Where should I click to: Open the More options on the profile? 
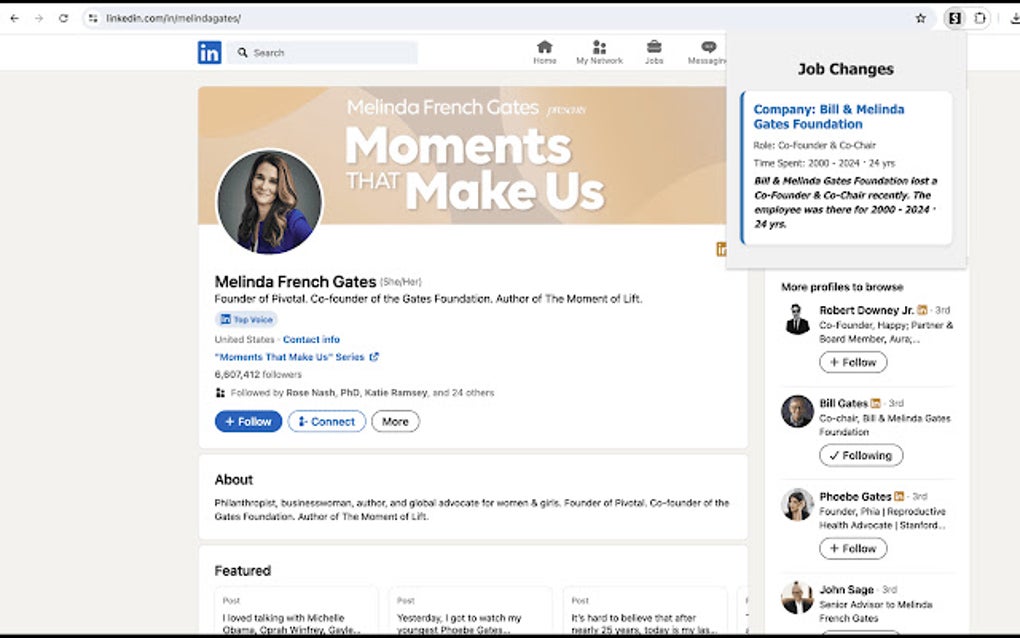[394, 421]
